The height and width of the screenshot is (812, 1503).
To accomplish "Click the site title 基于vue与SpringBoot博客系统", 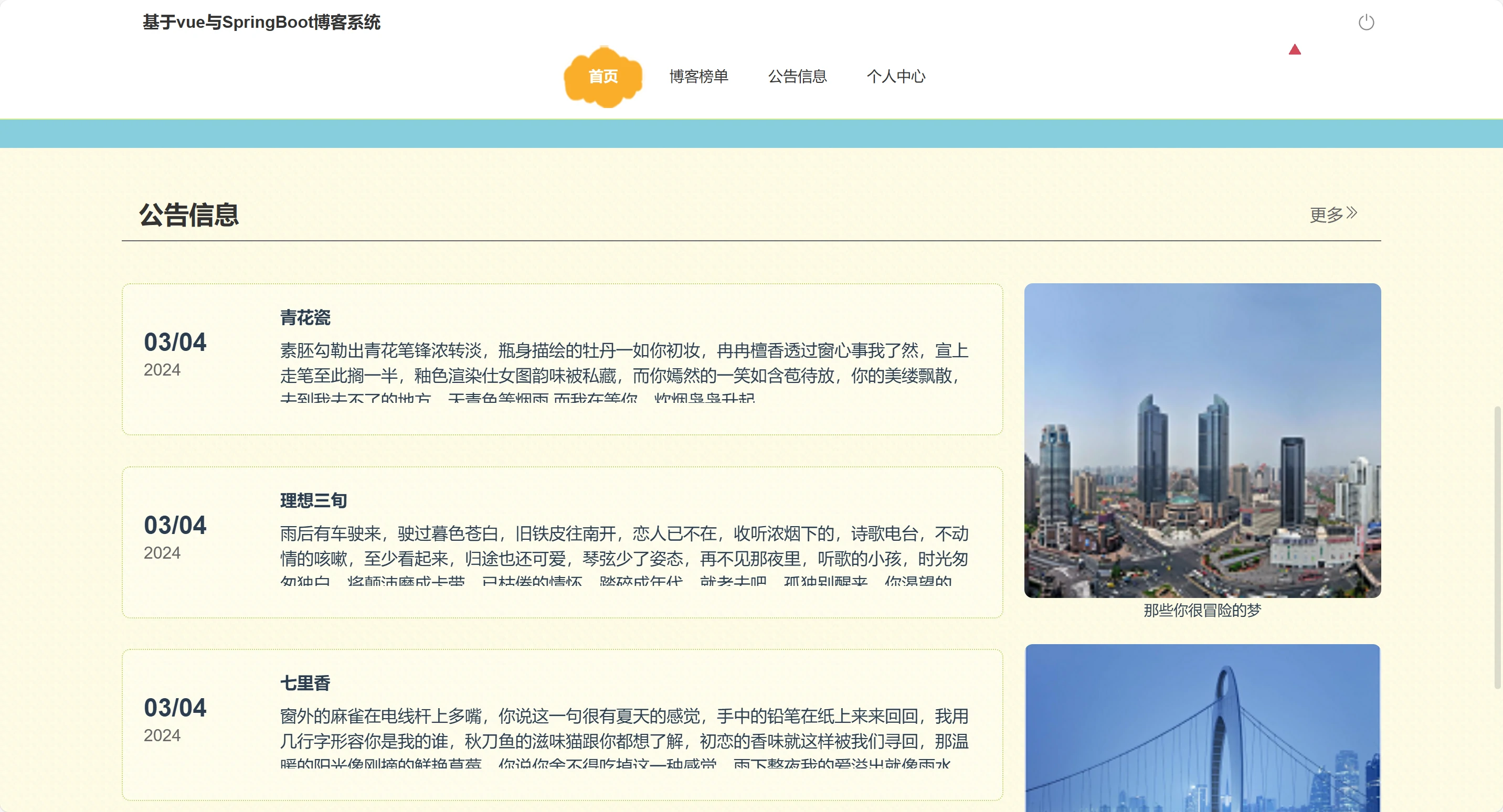I will coord(261,22).
